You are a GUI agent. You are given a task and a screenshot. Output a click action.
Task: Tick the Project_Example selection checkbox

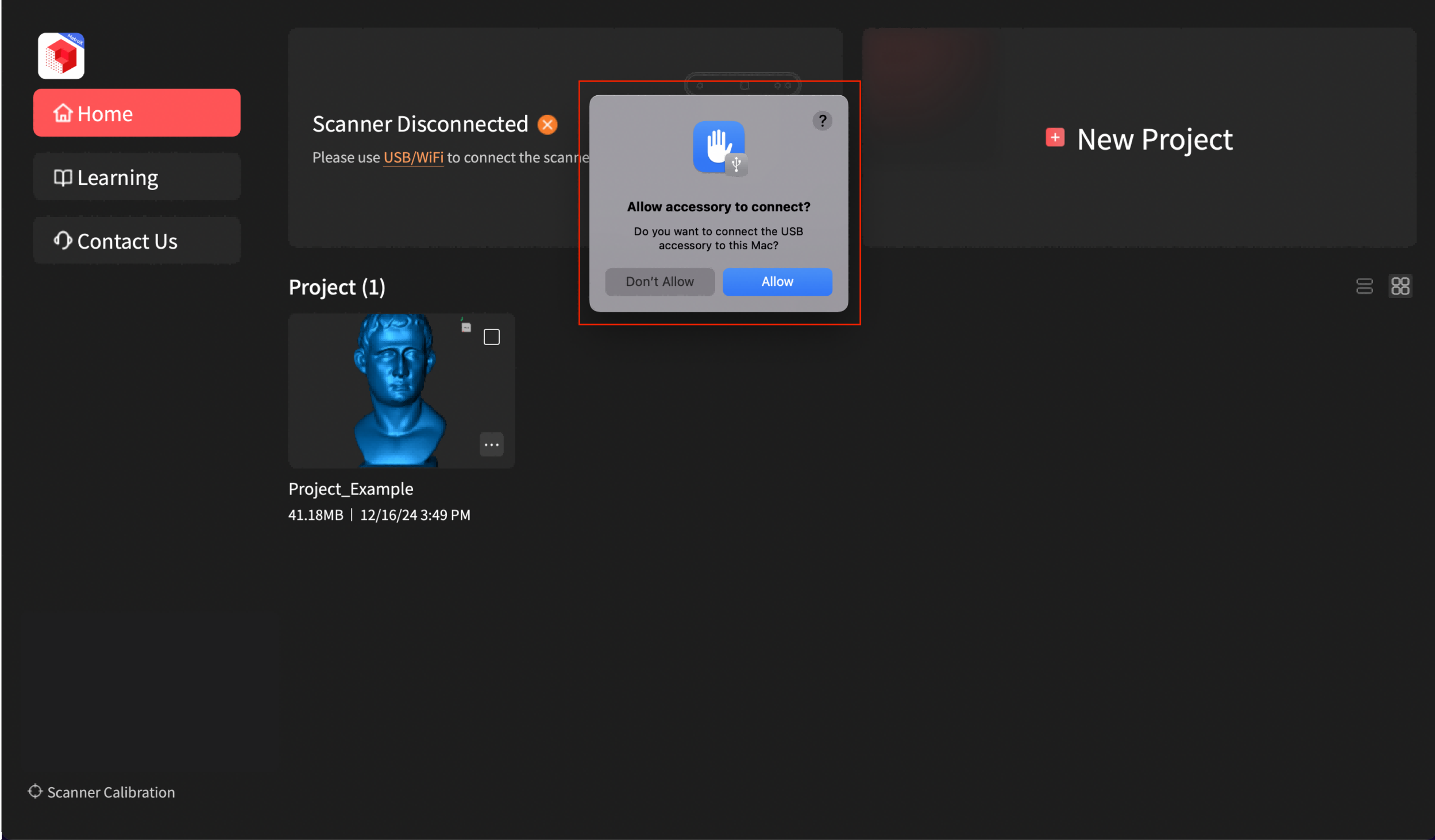(x=491, y=337)
